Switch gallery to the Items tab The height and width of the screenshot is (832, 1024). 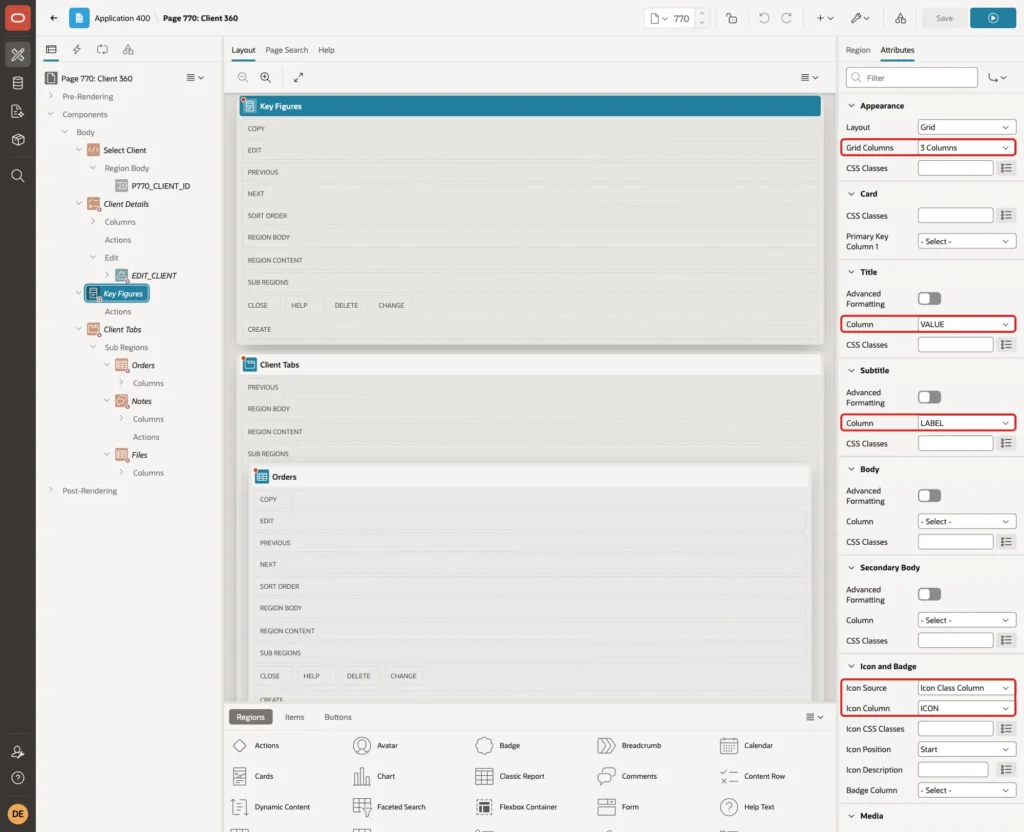tap(295, 717)
